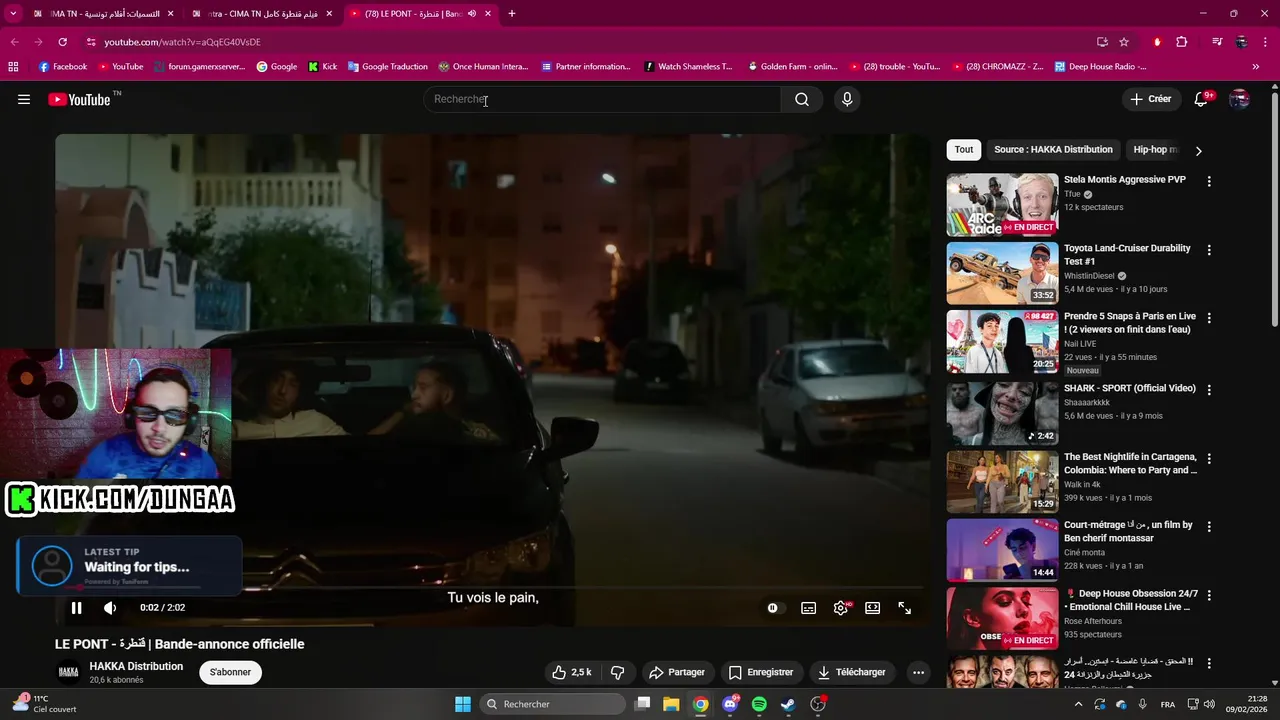
Task: Open options for Stela Montis Aggressive PVP
Action: click(x=1209, y=182)
